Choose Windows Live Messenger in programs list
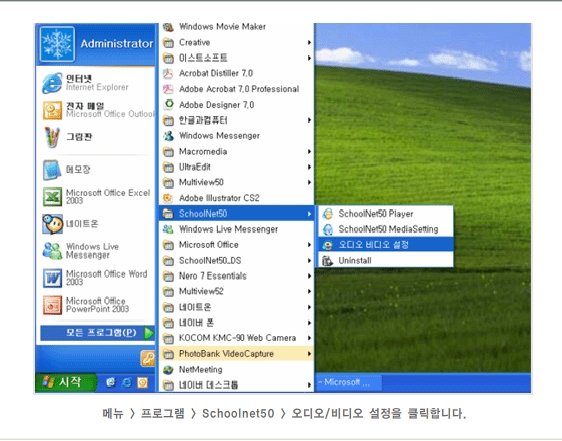 coord(236,229)
